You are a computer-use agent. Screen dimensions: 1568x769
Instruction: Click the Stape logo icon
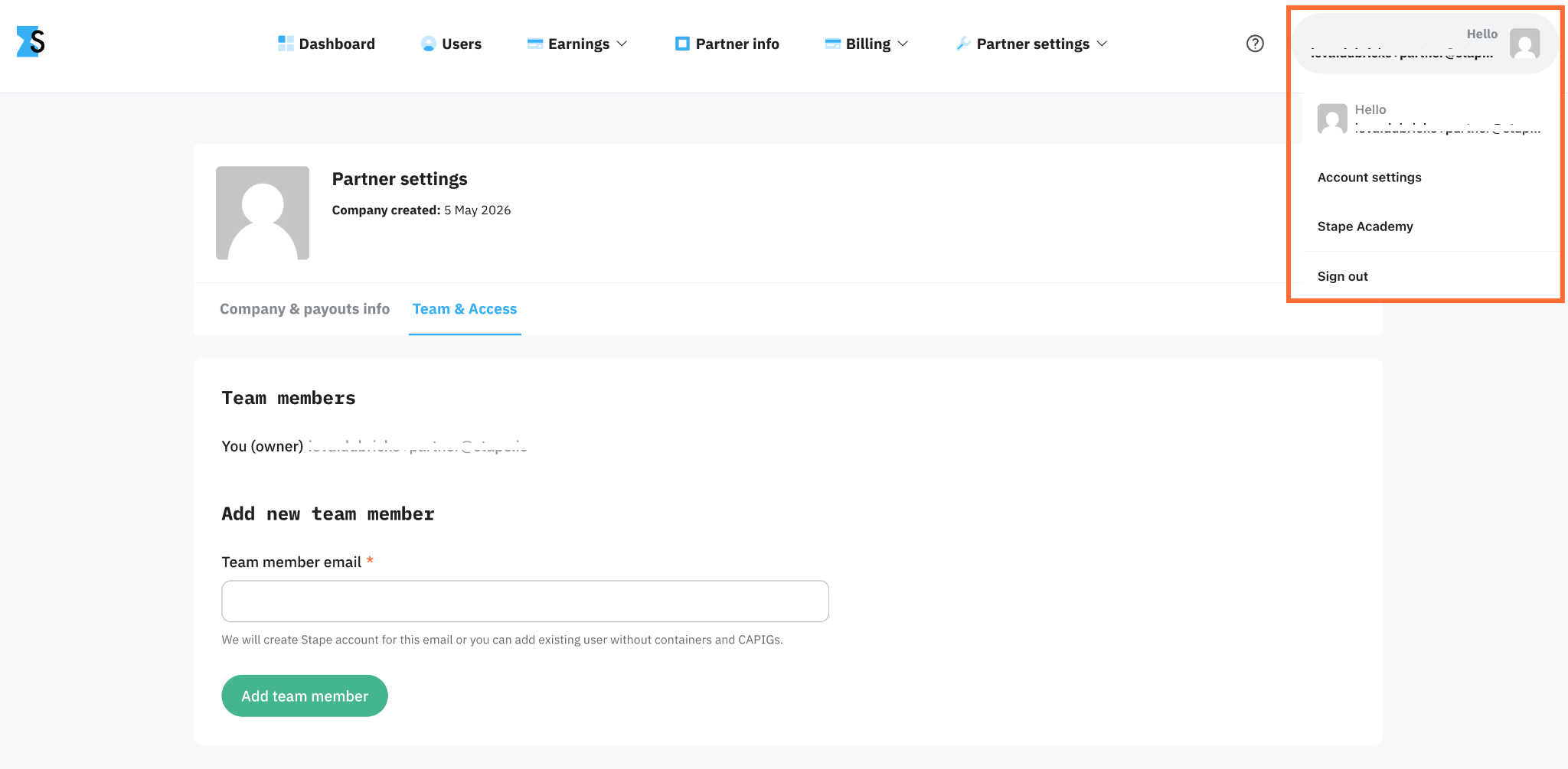31,41
